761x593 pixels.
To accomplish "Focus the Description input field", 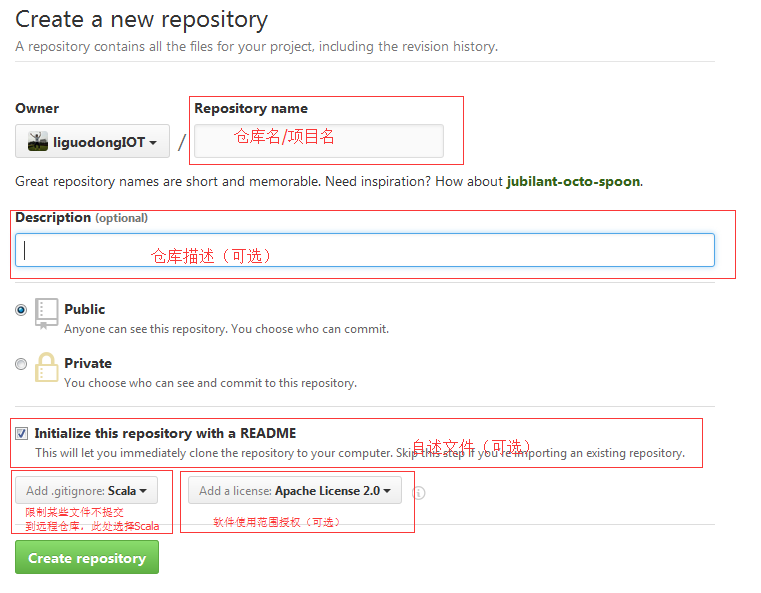I will tap(365, 250).
